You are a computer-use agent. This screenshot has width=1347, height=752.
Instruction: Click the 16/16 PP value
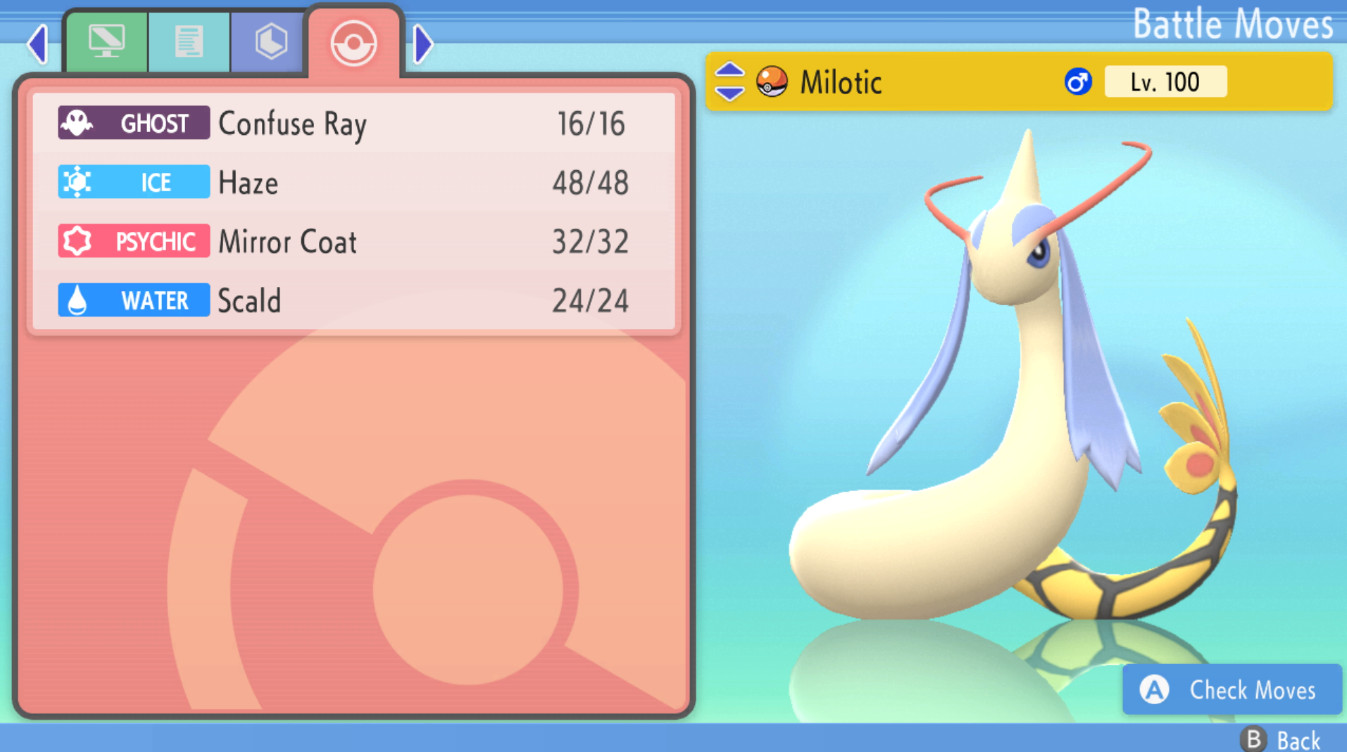coord(591,124)
